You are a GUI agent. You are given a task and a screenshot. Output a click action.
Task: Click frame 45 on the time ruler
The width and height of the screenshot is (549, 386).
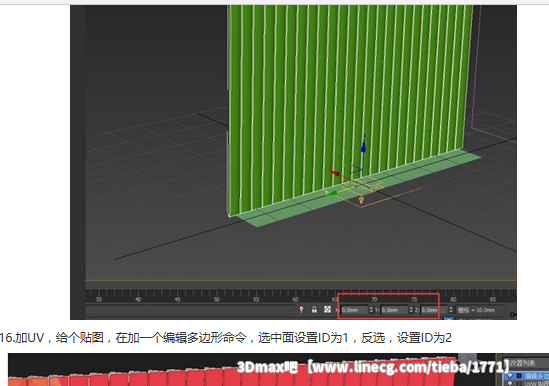click(x=178, y=299)
